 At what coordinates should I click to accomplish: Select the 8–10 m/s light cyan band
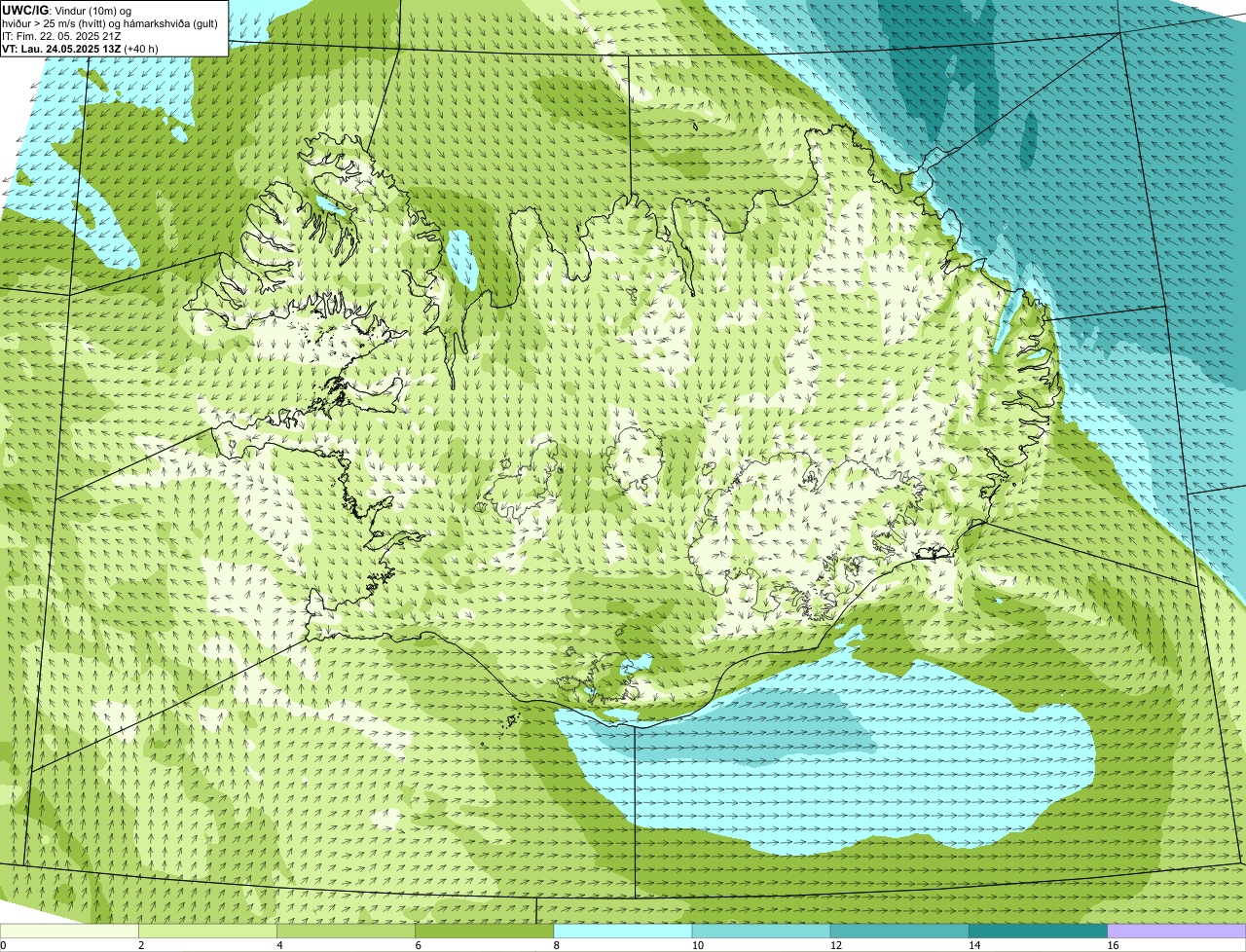point(623,932)
